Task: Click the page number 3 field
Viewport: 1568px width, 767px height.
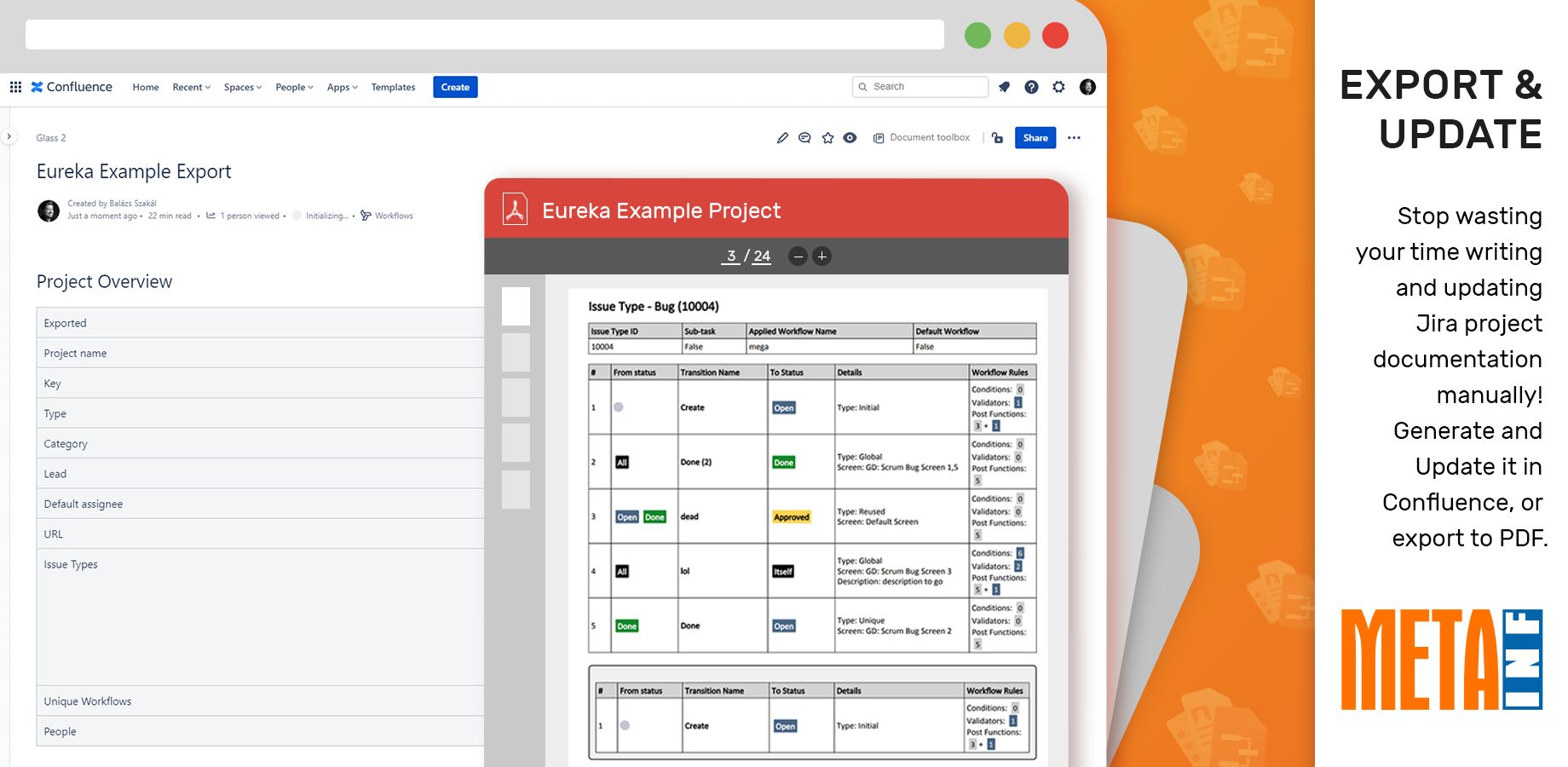Action: coord(730,256)
